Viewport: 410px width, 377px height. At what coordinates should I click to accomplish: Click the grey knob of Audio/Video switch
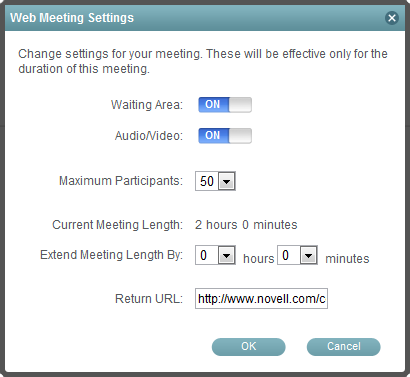pos(240,136)
